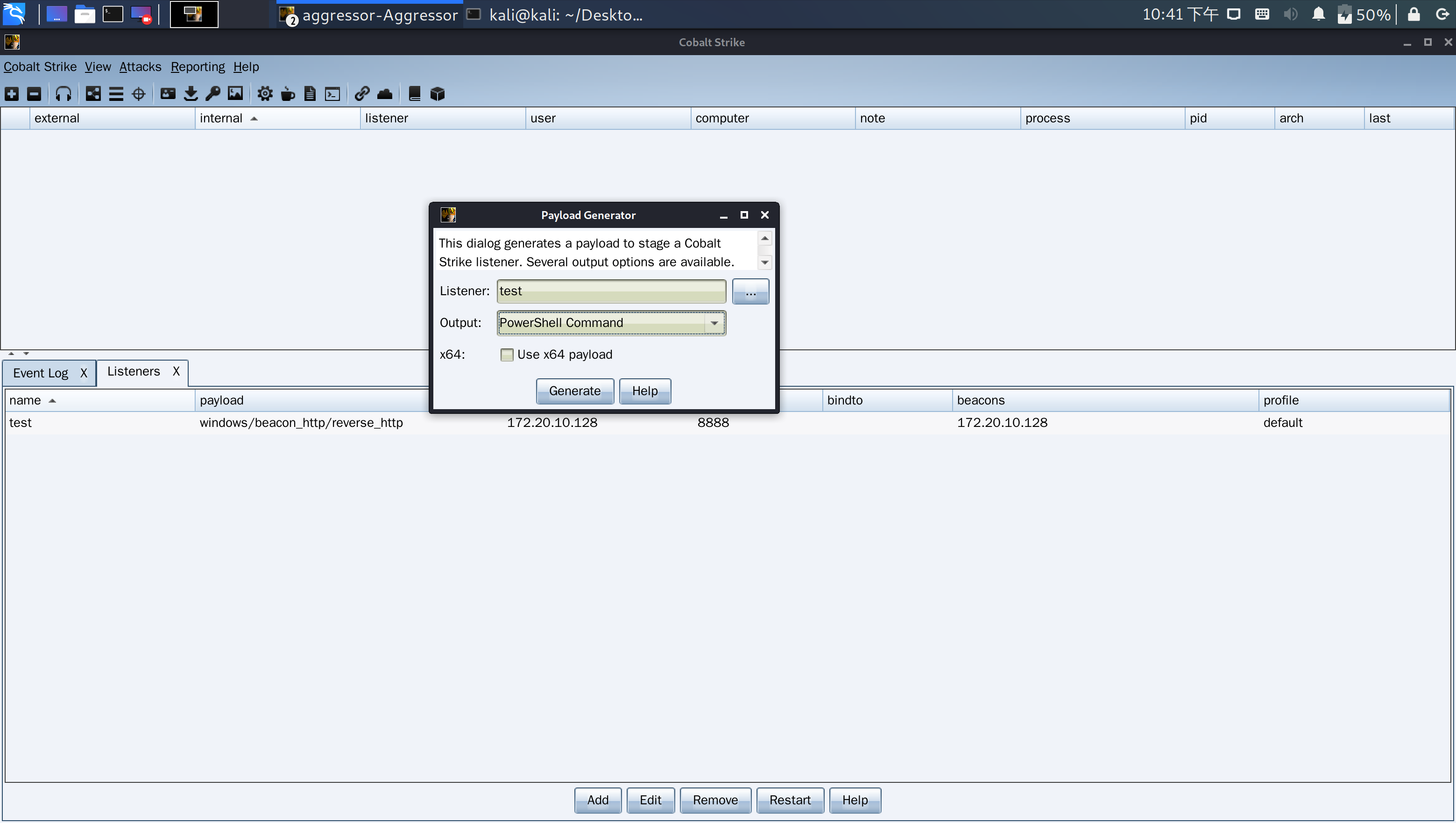The height and width of the screenshot is (823, 1456).
Task: Open the pivot graph view icon
Action: point(93,94)
